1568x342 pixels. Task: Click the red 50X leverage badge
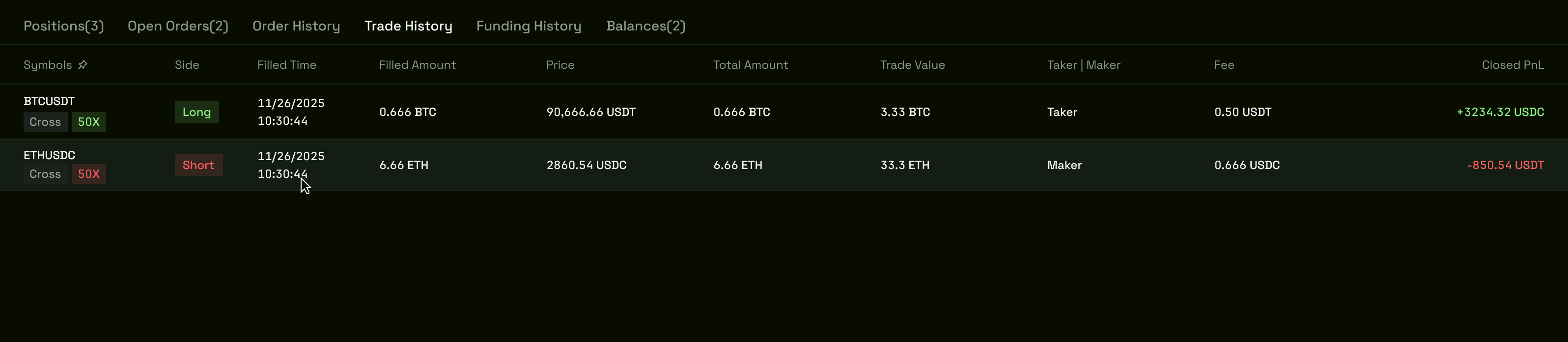(x=88, y=174)
